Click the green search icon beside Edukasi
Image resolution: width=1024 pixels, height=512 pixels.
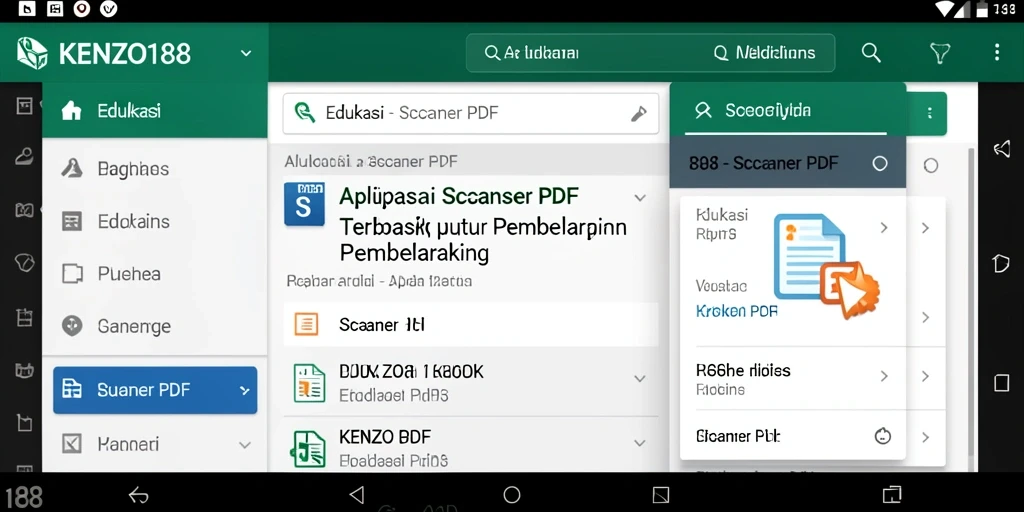pos(305,113)
